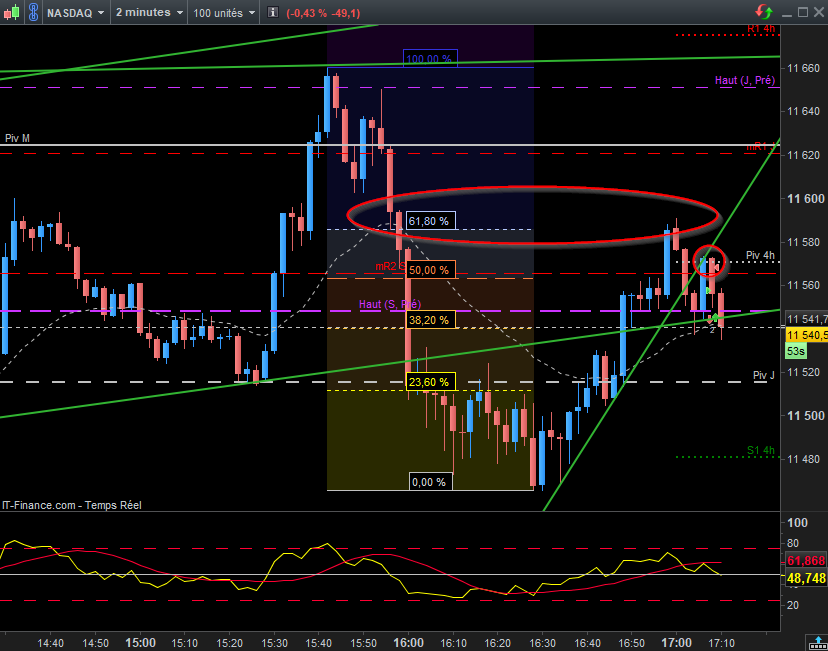Select the 38,20 % Fibonacci label
The height and width of the screenshot is (651, 828).
(x=430, y=320)
